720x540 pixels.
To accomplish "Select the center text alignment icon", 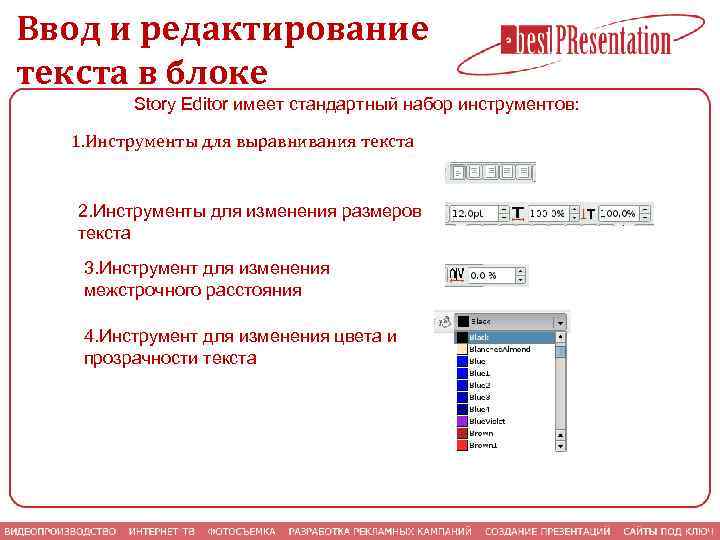I will 474,172.
